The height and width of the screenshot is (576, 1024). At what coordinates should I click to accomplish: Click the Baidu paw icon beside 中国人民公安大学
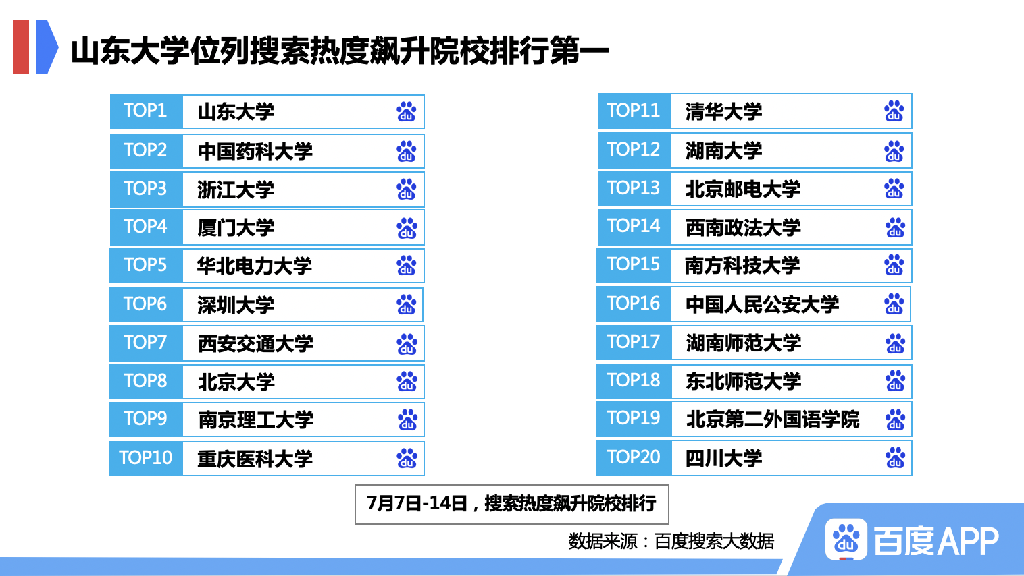tap(893, 304)
